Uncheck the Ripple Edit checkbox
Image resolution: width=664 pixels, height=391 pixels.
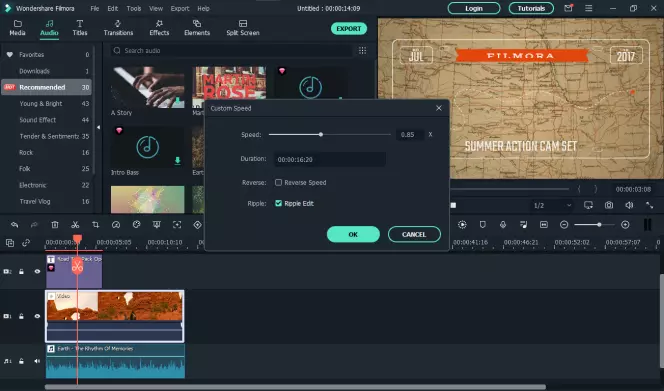tap(278, 203)
